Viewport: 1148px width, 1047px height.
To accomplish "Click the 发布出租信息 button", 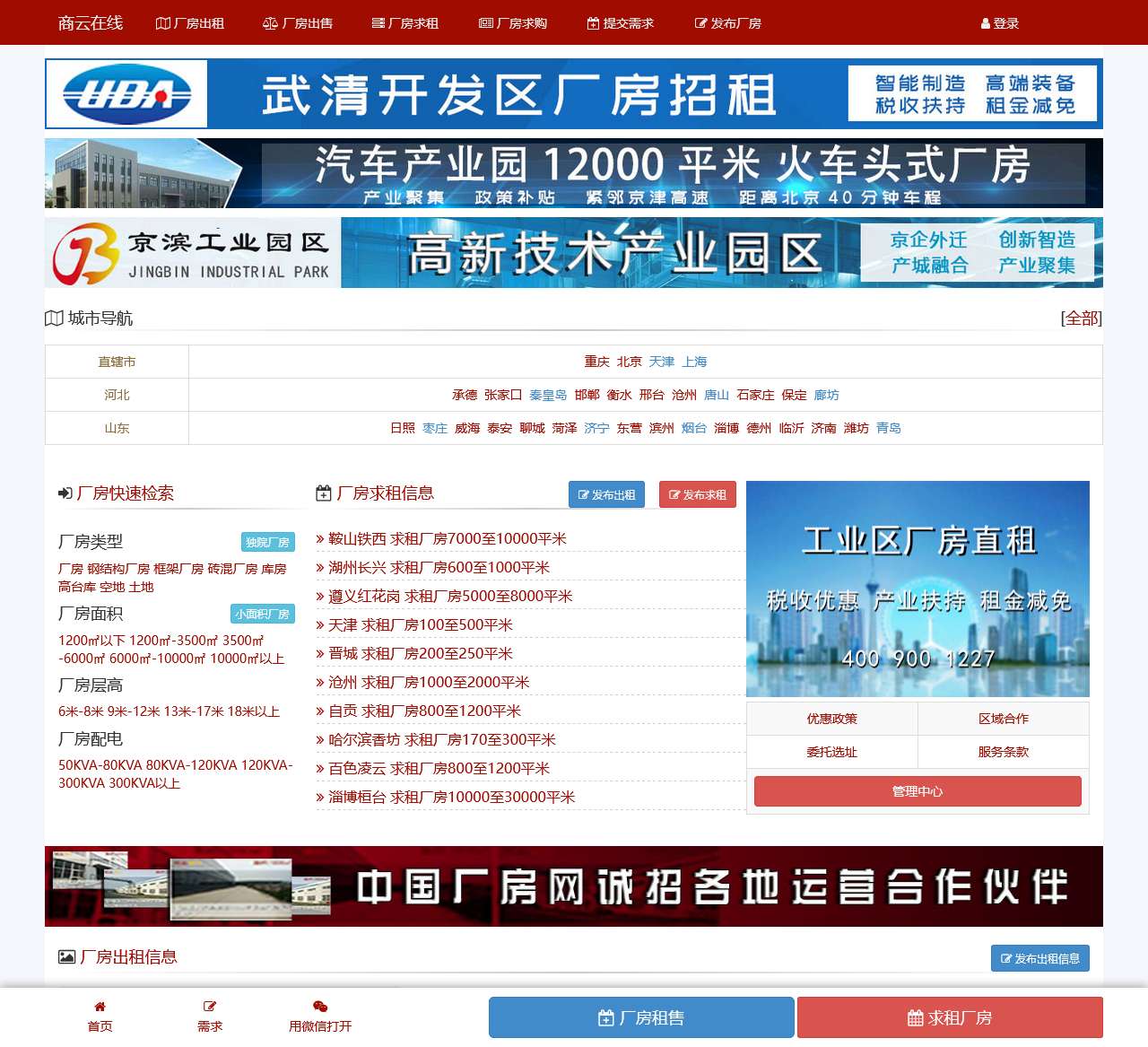I will coord(1040,958).
